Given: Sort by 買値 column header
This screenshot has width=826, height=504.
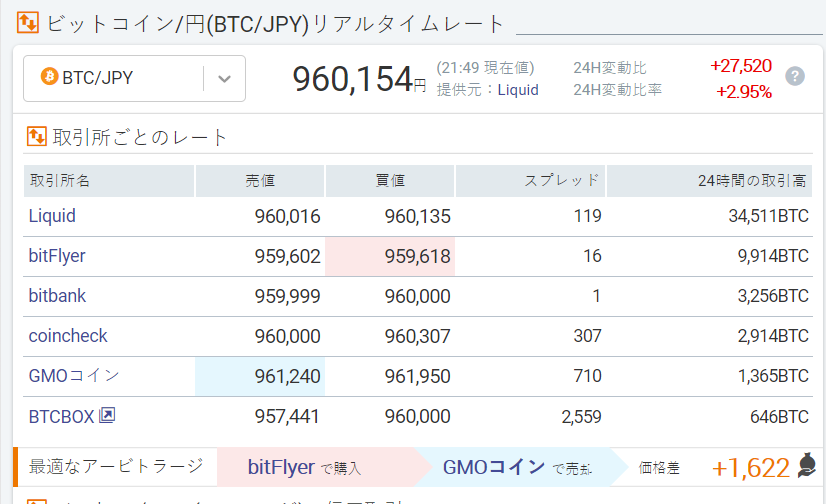Looking at the screenshot, I should [390, 181].
